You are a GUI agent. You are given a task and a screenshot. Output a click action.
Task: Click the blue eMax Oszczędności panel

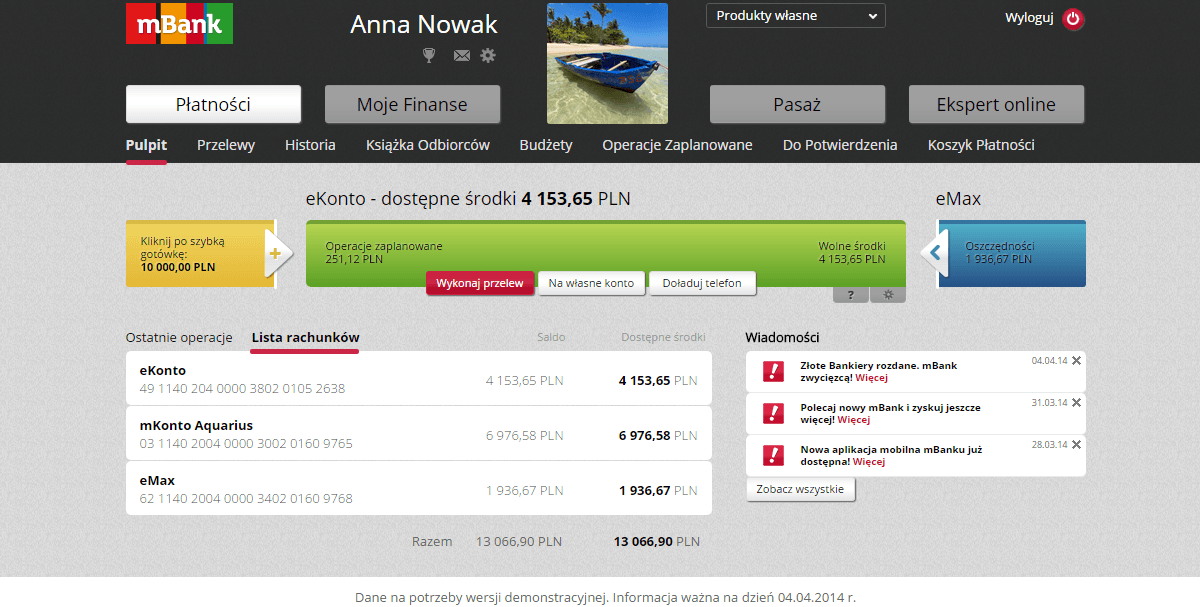(1011, 254)
